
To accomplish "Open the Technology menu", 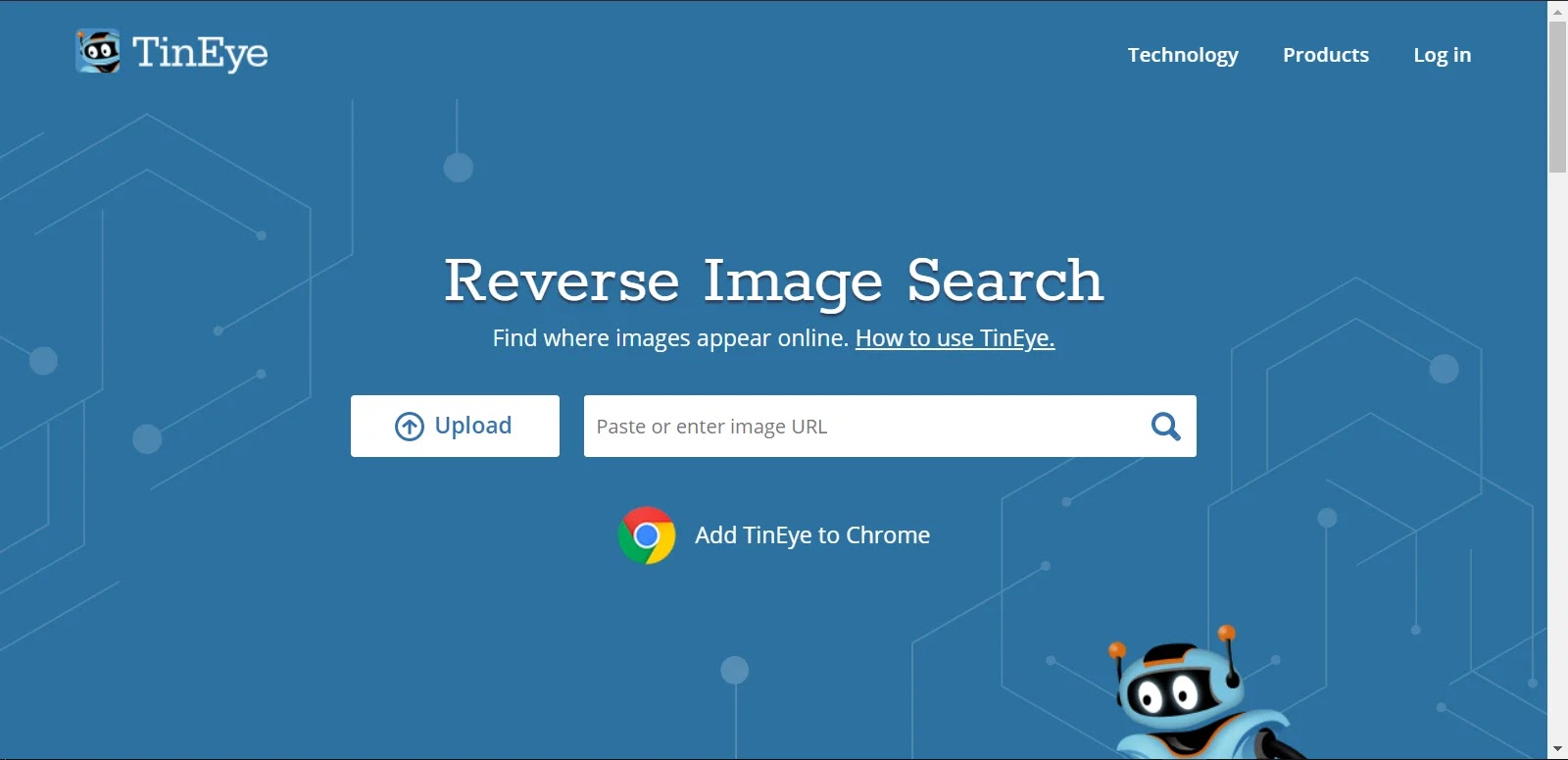I will 1183,55.
